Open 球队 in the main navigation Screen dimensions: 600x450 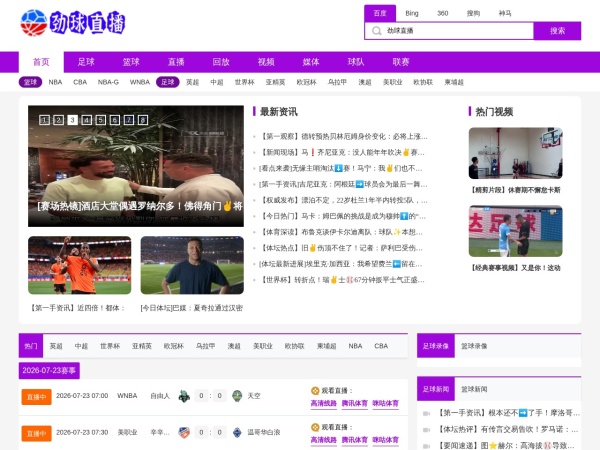pos(356,62)
